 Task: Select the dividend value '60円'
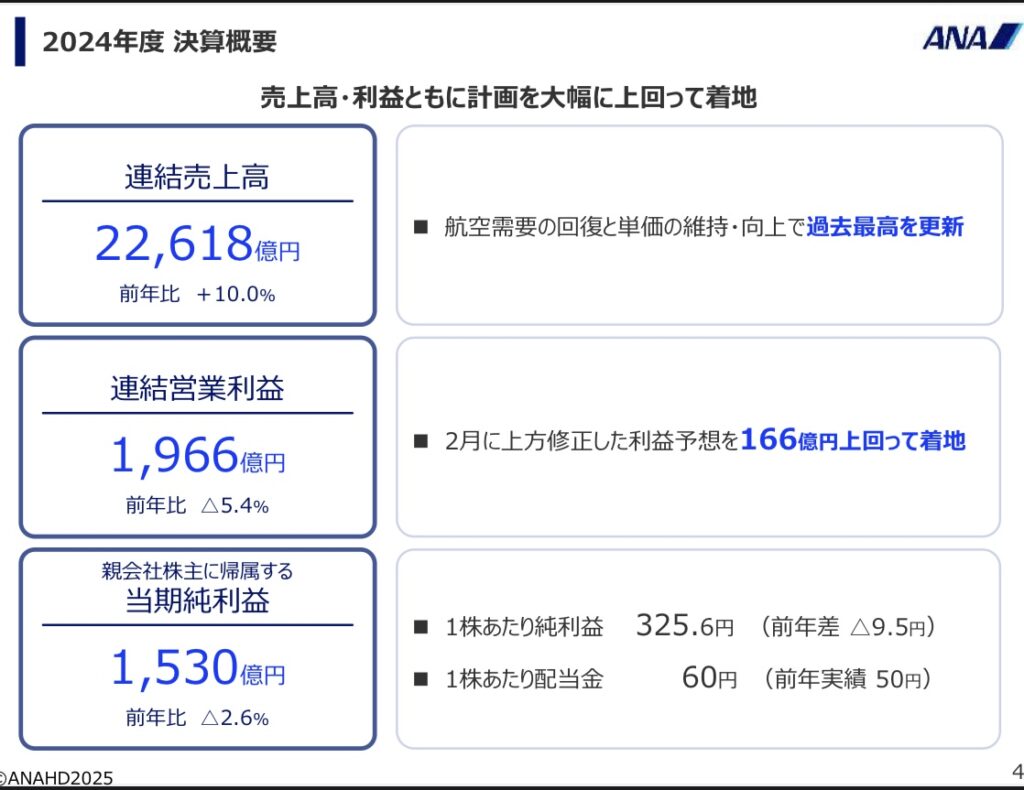point(709,678)
